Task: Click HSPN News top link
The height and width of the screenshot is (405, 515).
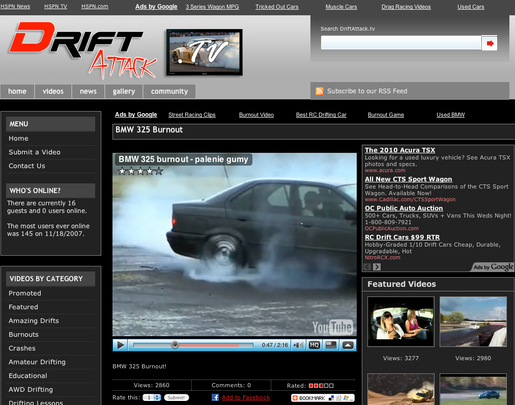Action: (x=15, y=7)
